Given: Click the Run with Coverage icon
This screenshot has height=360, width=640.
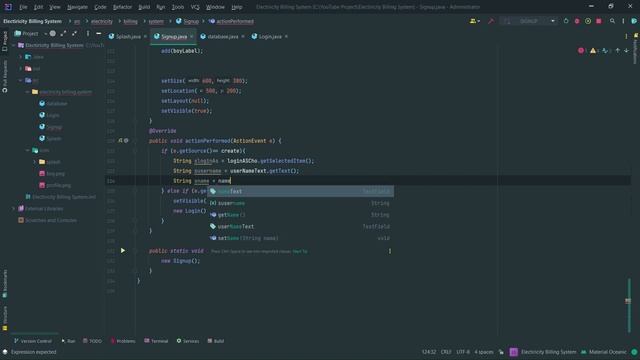Looking at the screenshot, I should point(588,21).
